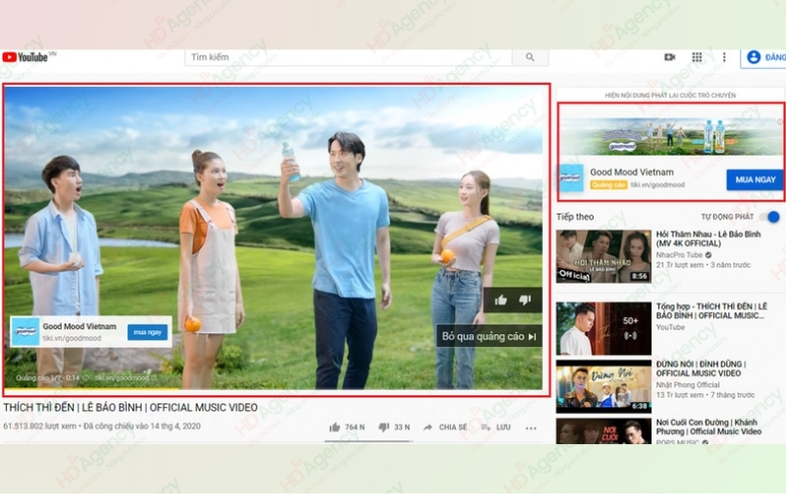Click the ad progress bar
Screen dimensions: 786x494
point(273,389)
